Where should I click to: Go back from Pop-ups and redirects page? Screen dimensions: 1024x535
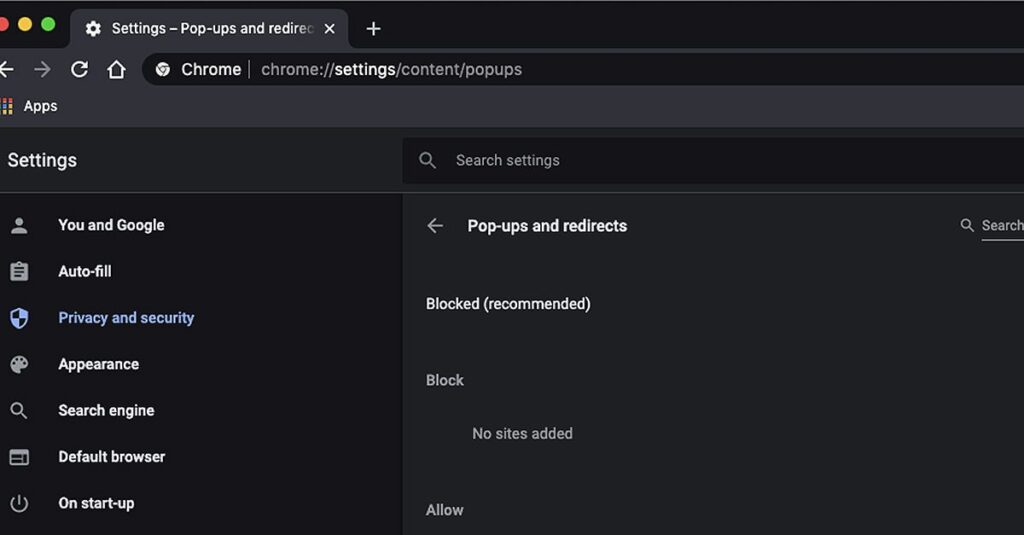click(x=435, y=226)
